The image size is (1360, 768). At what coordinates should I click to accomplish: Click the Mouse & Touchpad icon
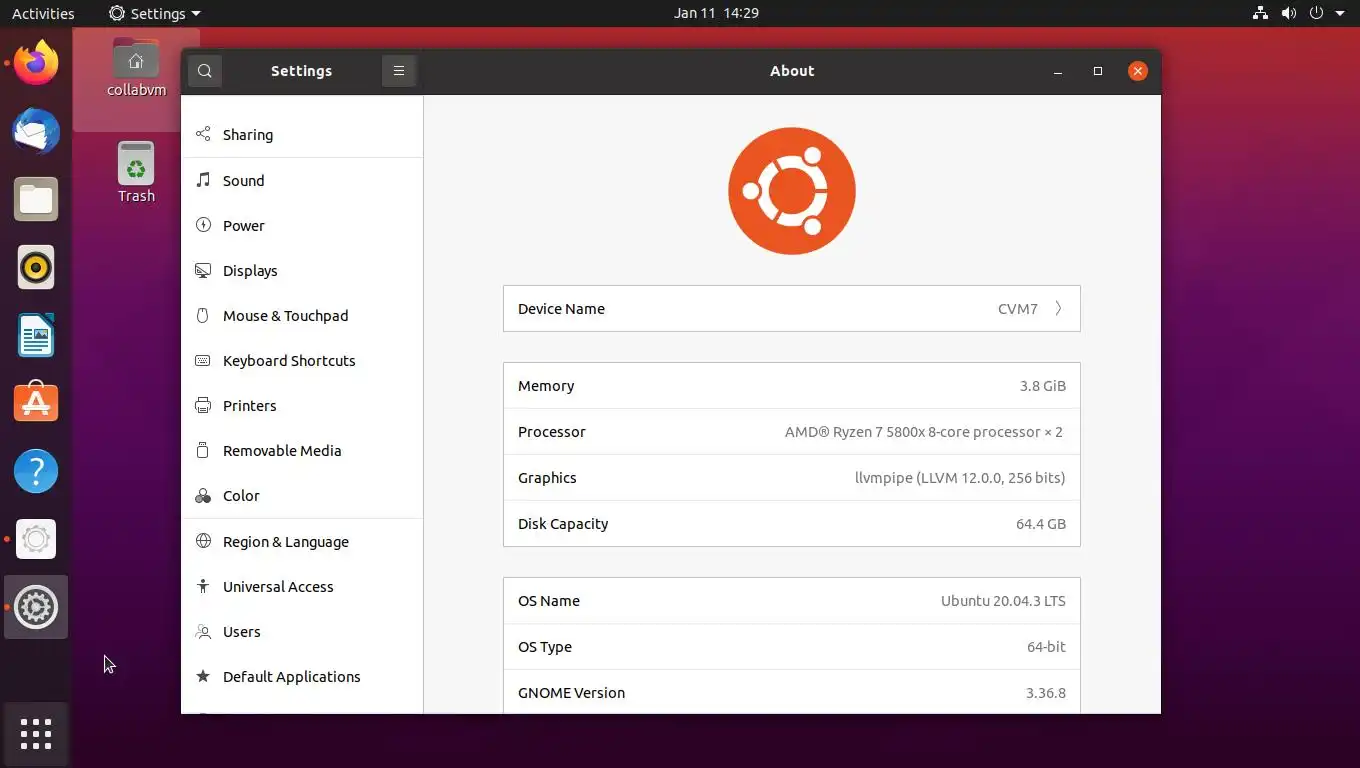203,315
